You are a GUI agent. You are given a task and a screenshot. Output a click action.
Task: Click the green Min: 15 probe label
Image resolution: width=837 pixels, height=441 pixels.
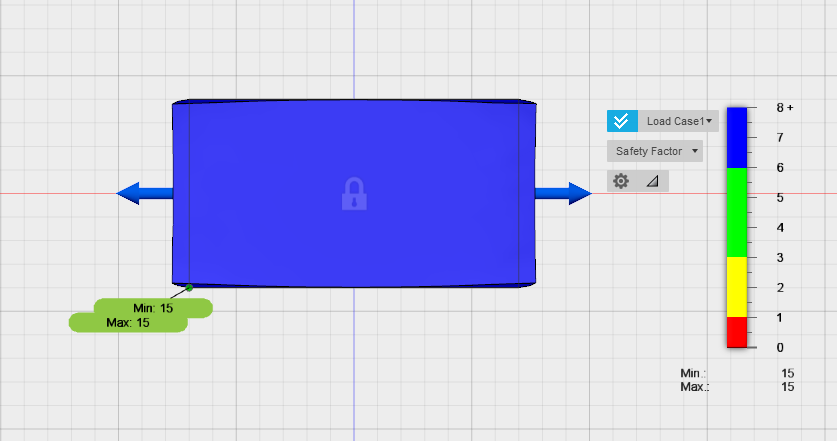click(153, 308)
